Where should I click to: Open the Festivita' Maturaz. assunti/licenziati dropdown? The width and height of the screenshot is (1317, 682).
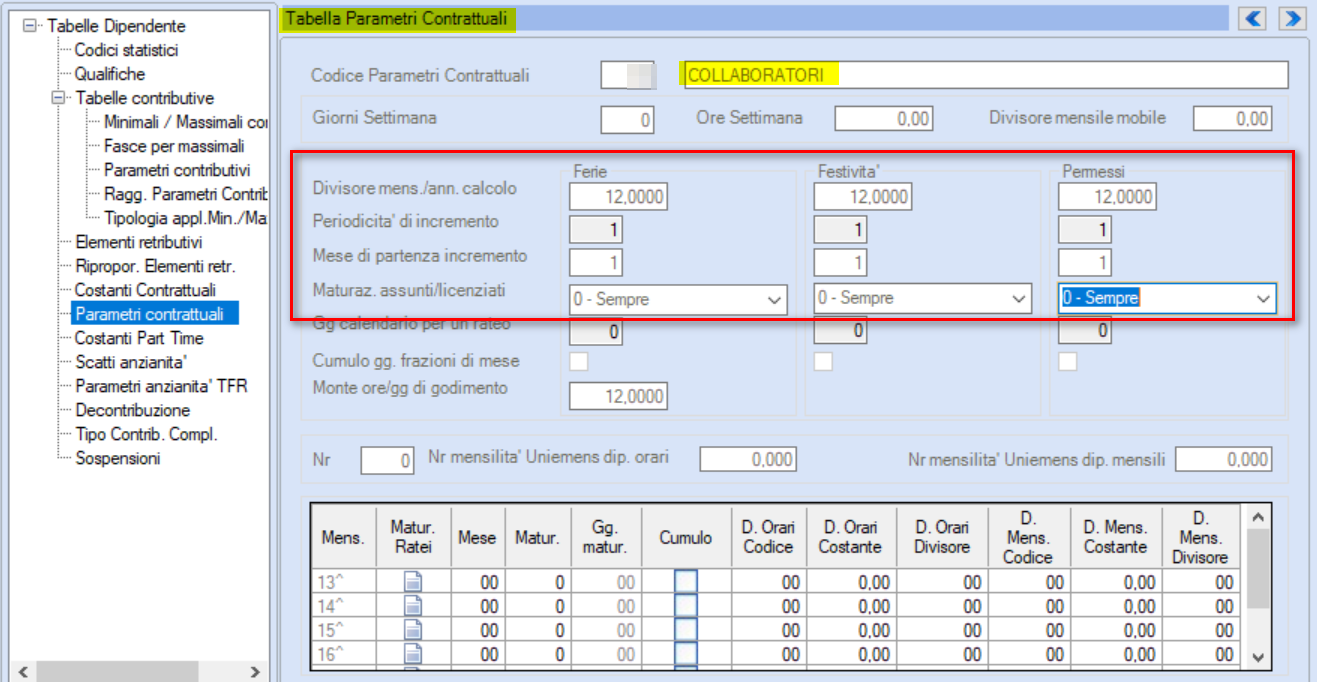922,298
